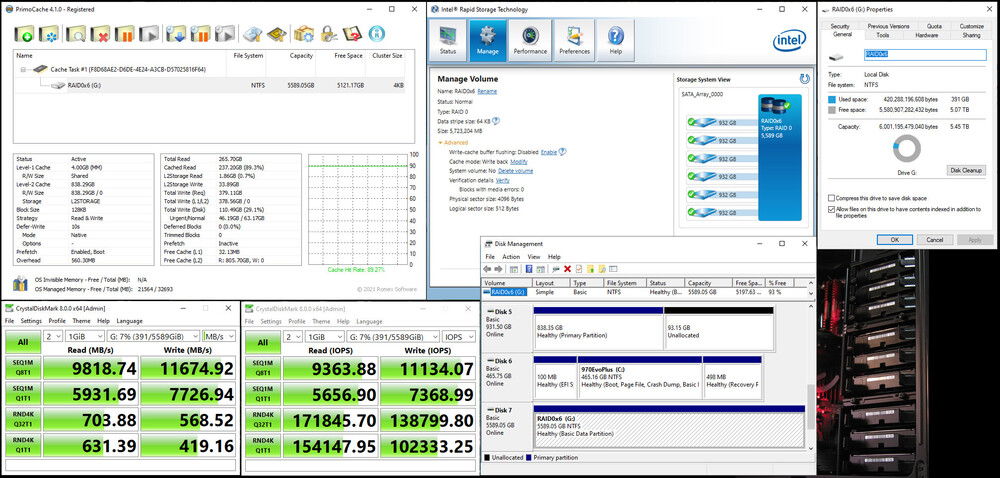Click Disk Management back arrow toolbar icon
The height and width of the screenshot is (478, 1000).
point(487,269)
